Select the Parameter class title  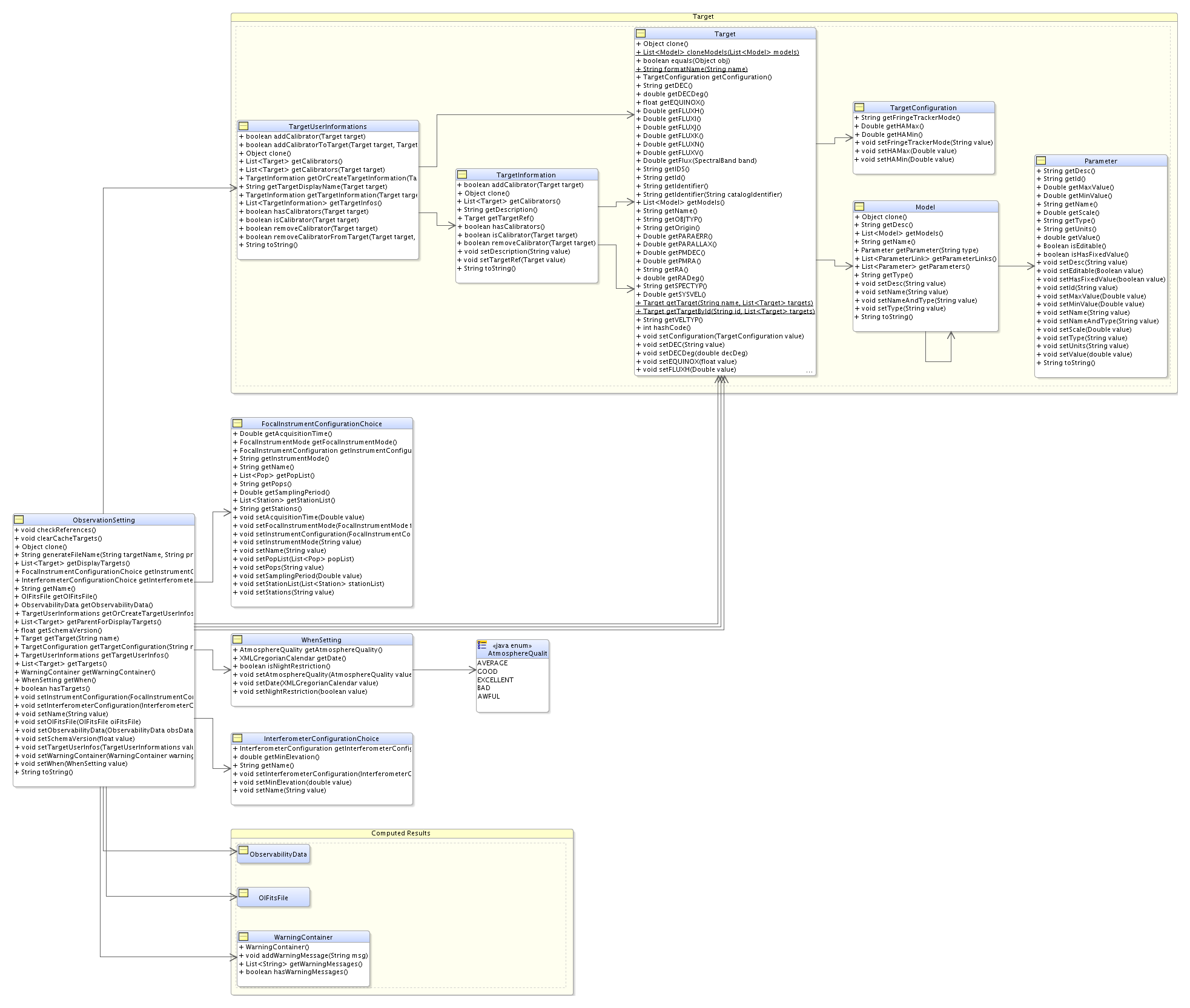[x=1101, y=161]
